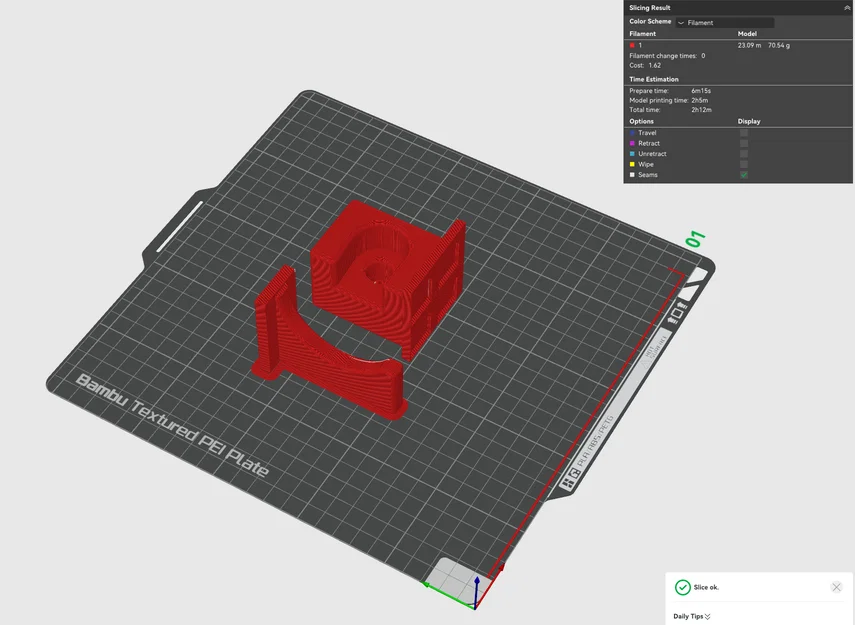Select the red box-shaped sliced model
Viewport: 855px width, 625px height.
(x=388, y=278)
